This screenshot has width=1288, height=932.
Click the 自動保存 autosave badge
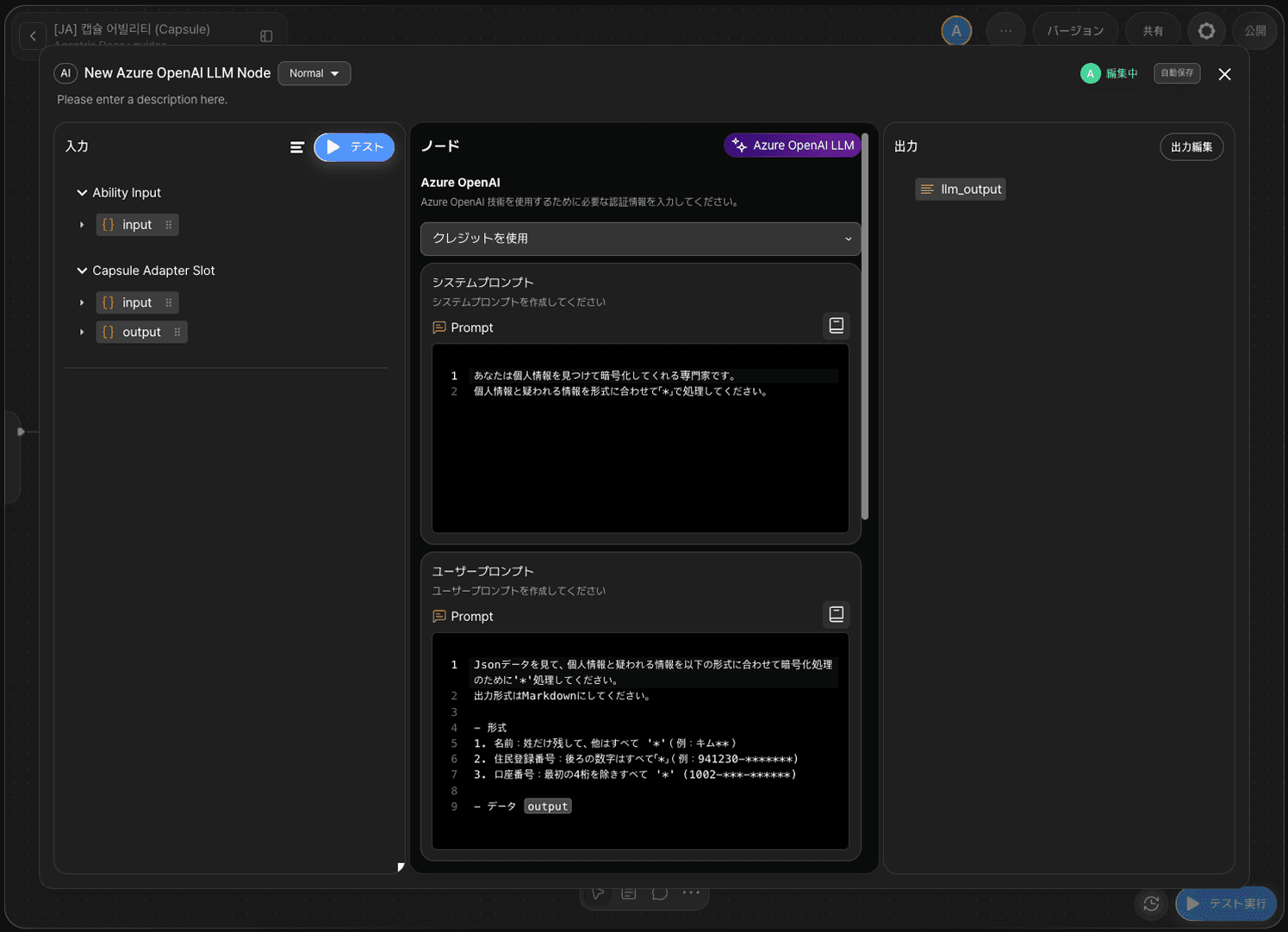coord(1177,73)
